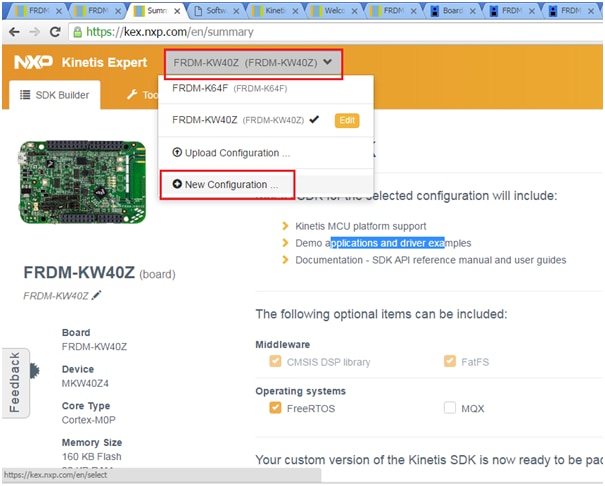Viewport: 605px width, 486px height.
Task: Toggle the CMSIS DSP library checkbox
Action: 275,361
